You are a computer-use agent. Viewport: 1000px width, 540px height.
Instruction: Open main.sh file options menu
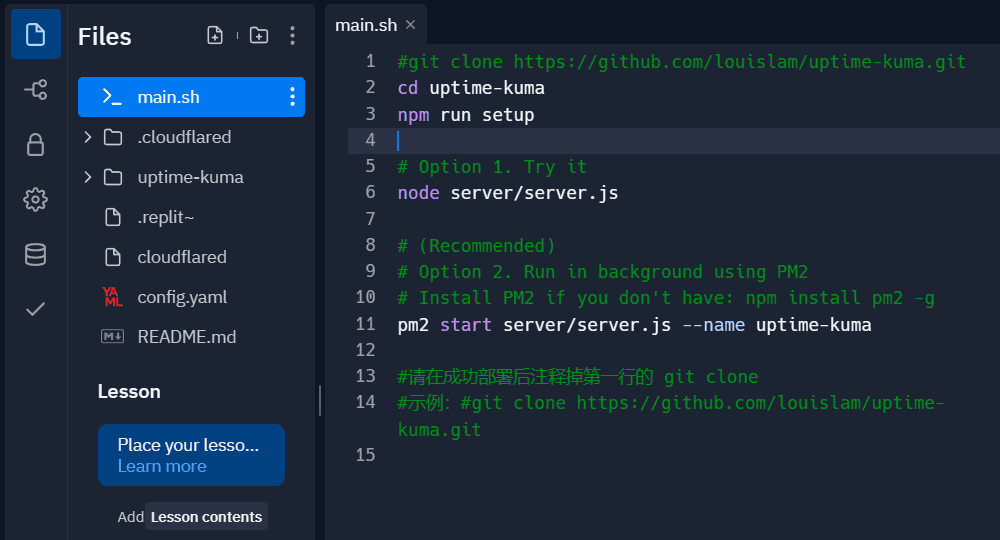(x=292, y=97)
